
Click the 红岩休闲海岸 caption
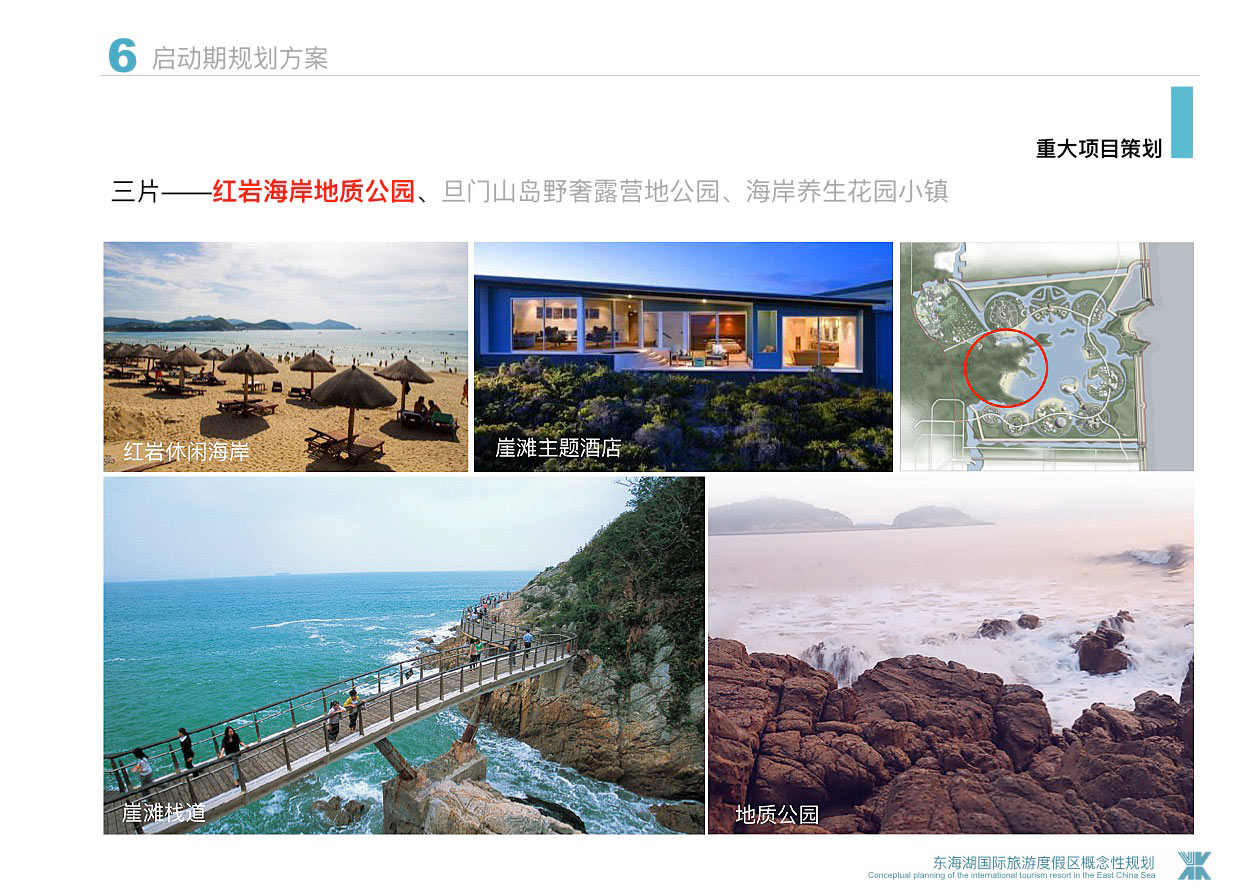(186, 451)
